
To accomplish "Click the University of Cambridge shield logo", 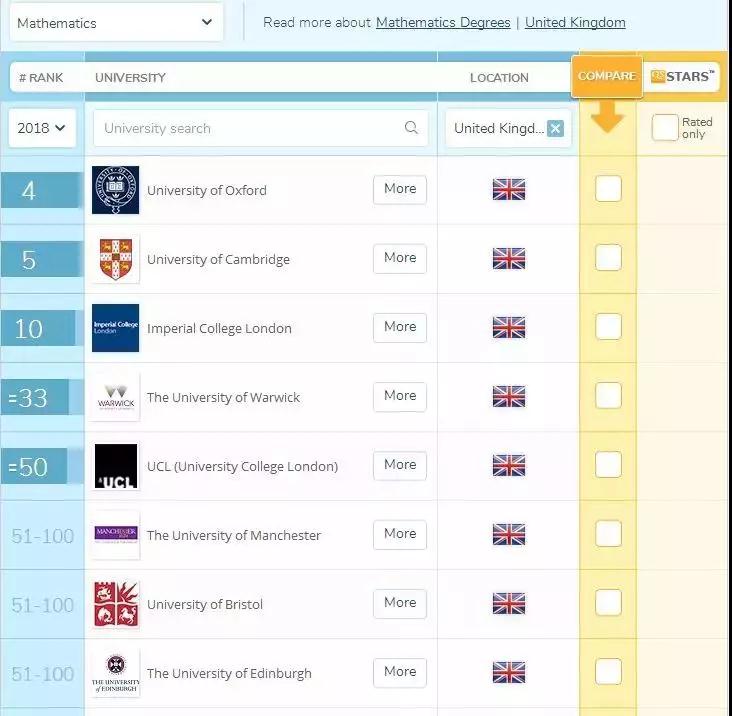I will click(115, 259).
